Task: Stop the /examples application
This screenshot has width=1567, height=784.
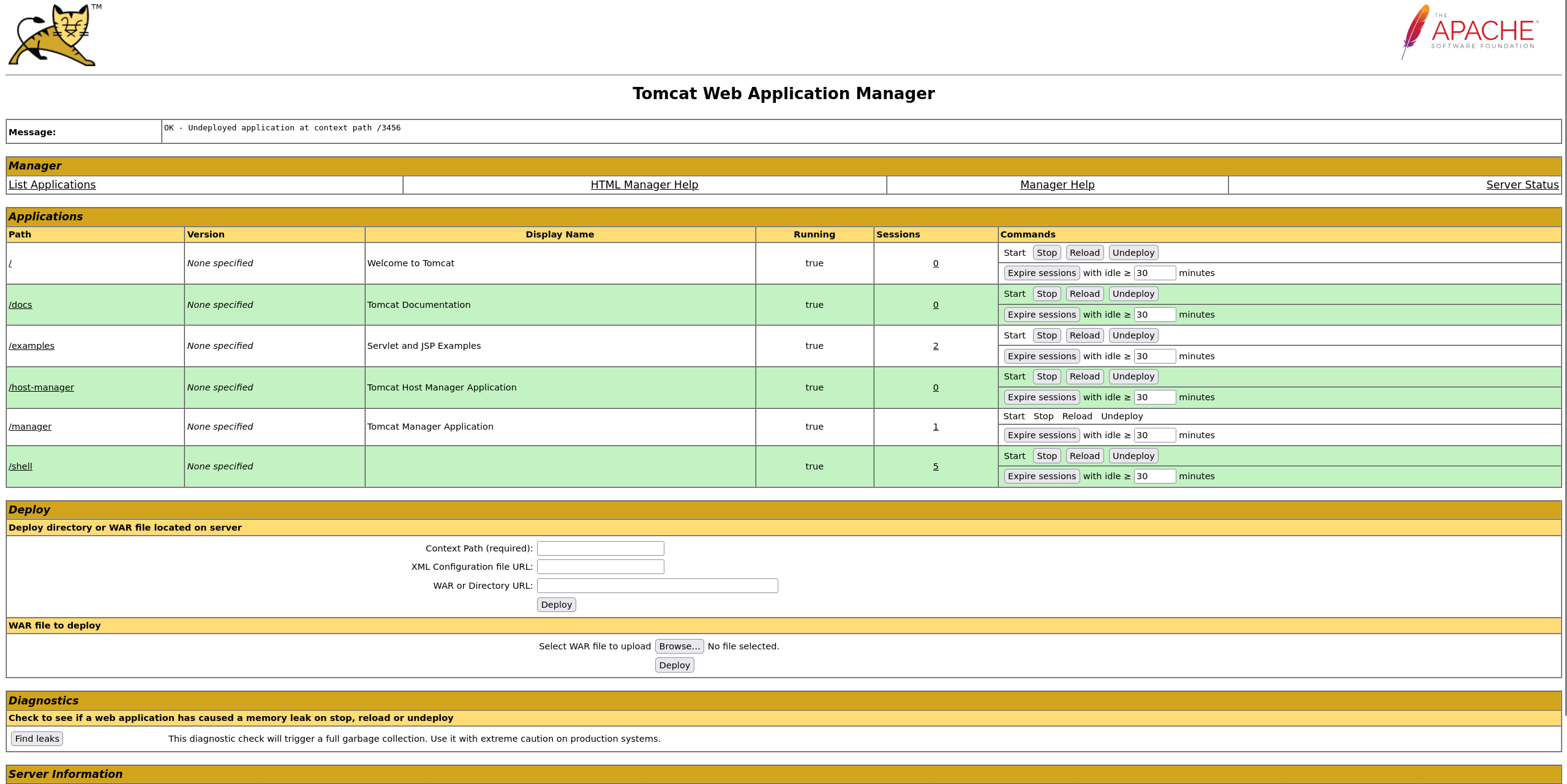Action: (x=1047, y=335)
